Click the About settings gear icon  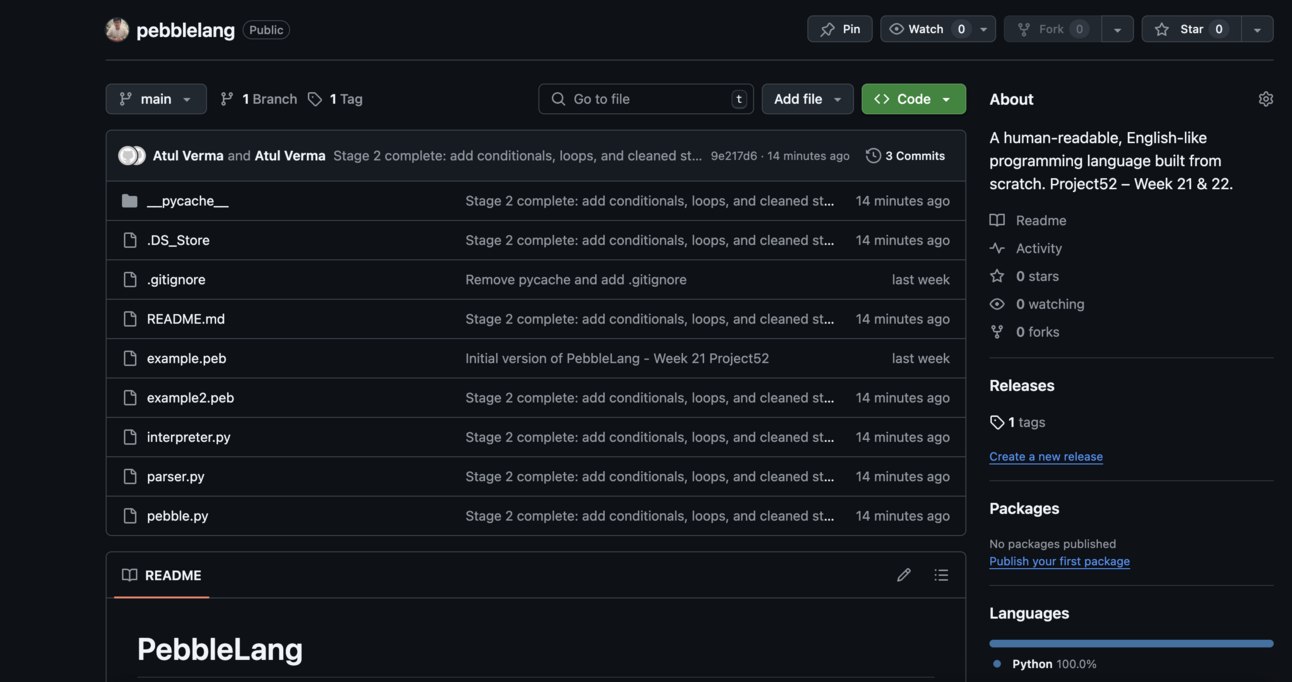1265,99
